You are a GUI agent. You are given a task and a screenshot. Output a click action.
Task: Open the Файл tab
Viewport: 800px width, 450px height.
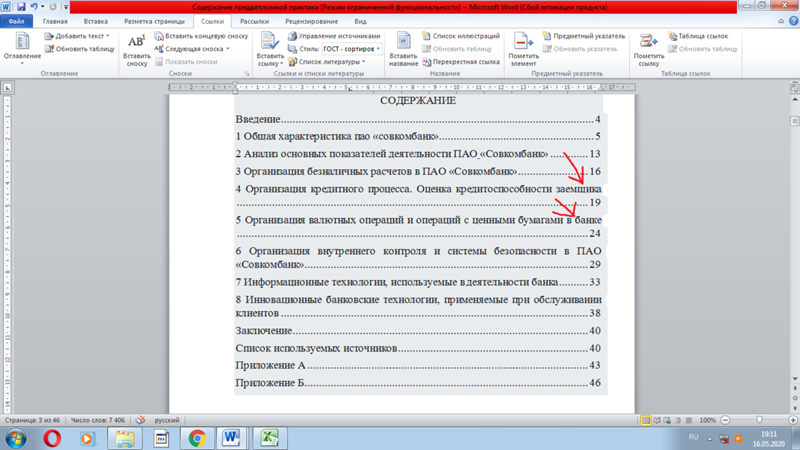[16, 21]
